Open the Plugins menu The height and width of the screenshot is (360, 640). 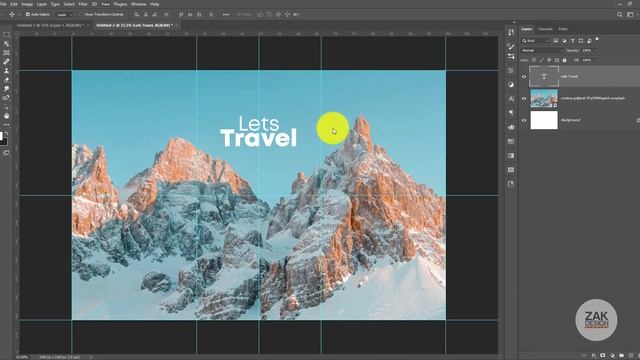[x=120, y=4]
